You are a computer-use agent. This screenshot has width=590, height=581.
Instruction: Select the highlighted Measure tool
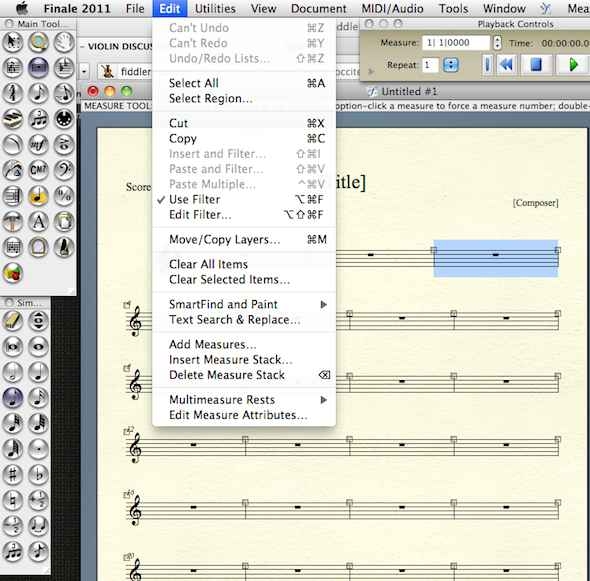point(38,68)
